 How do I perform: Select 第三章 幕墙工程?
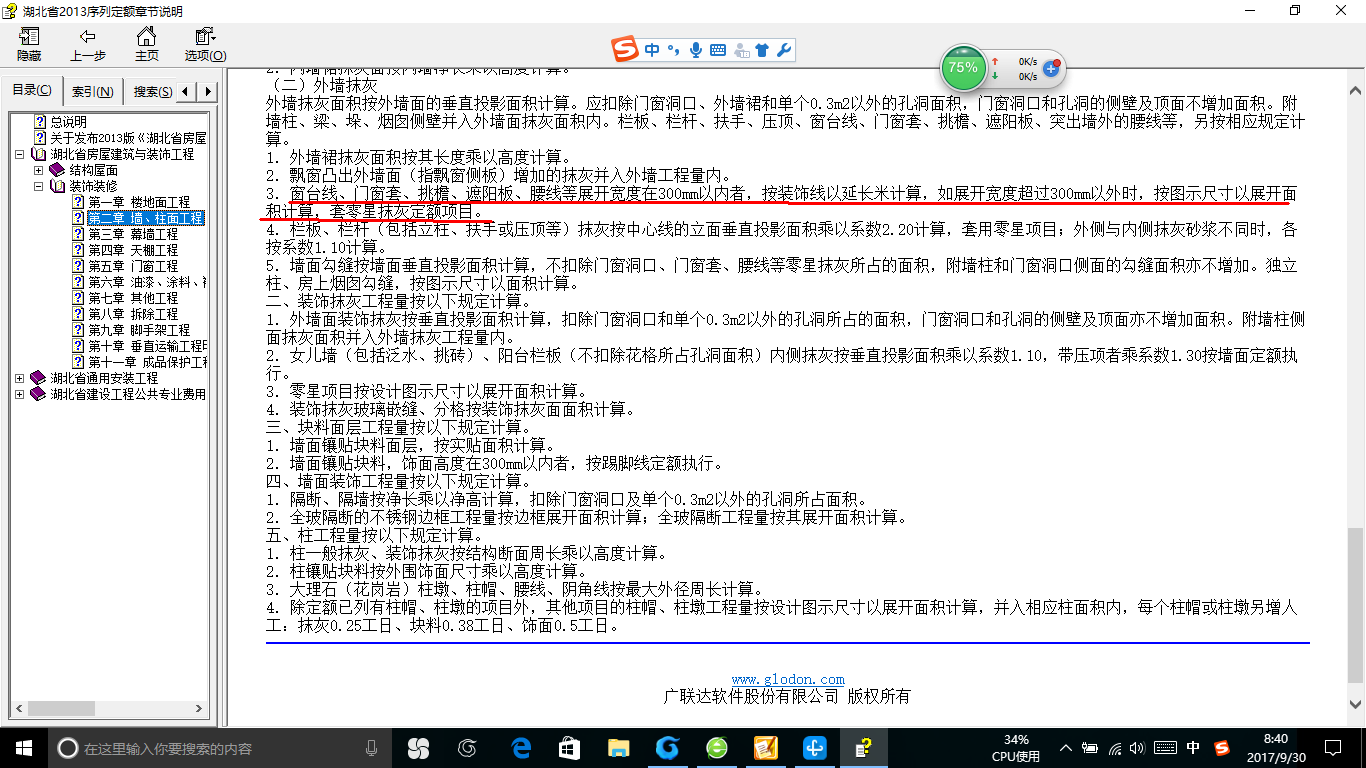(x=133, y=234)
